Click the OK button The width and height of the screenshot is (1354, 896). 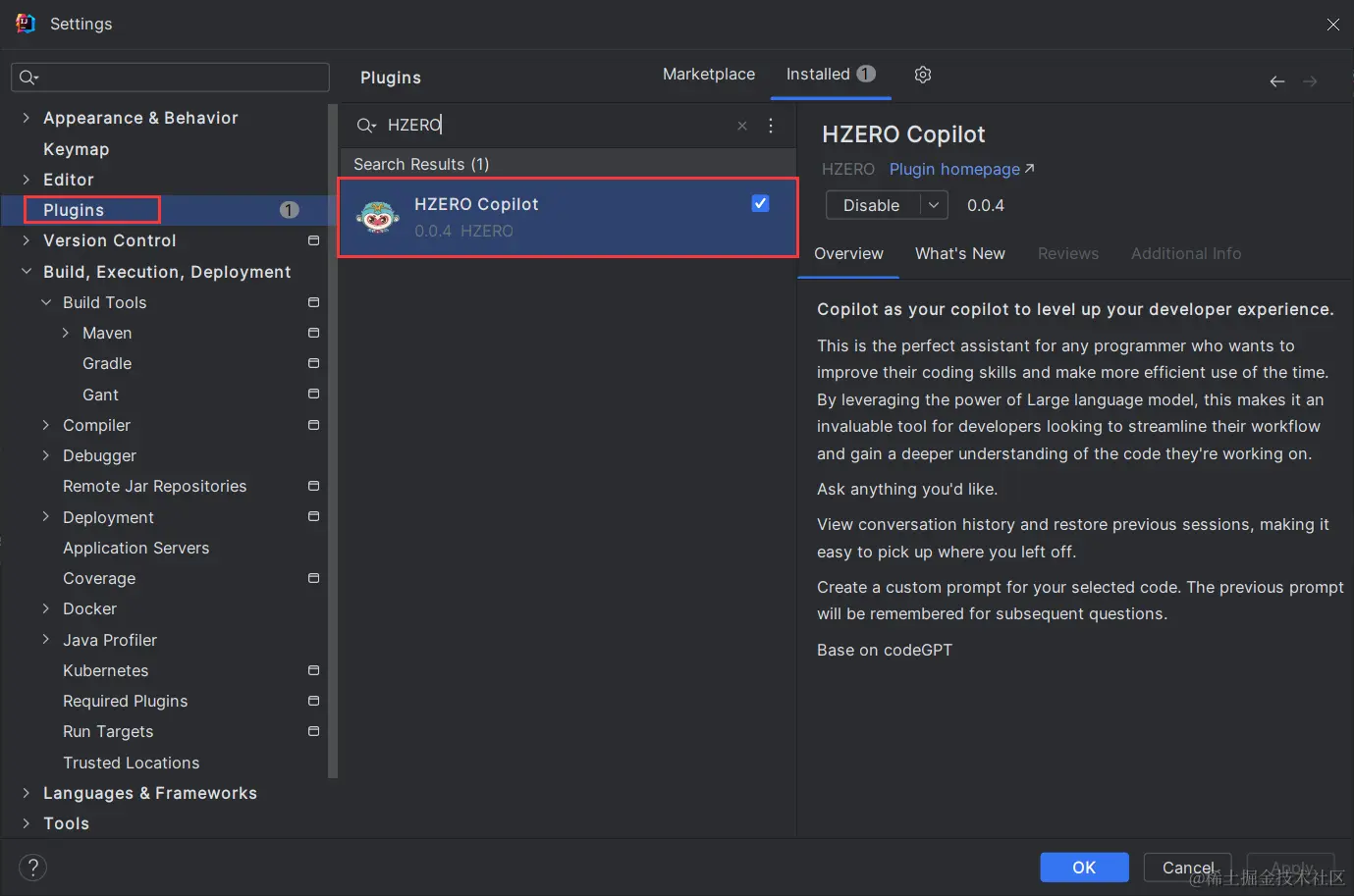pos(1084,868)
